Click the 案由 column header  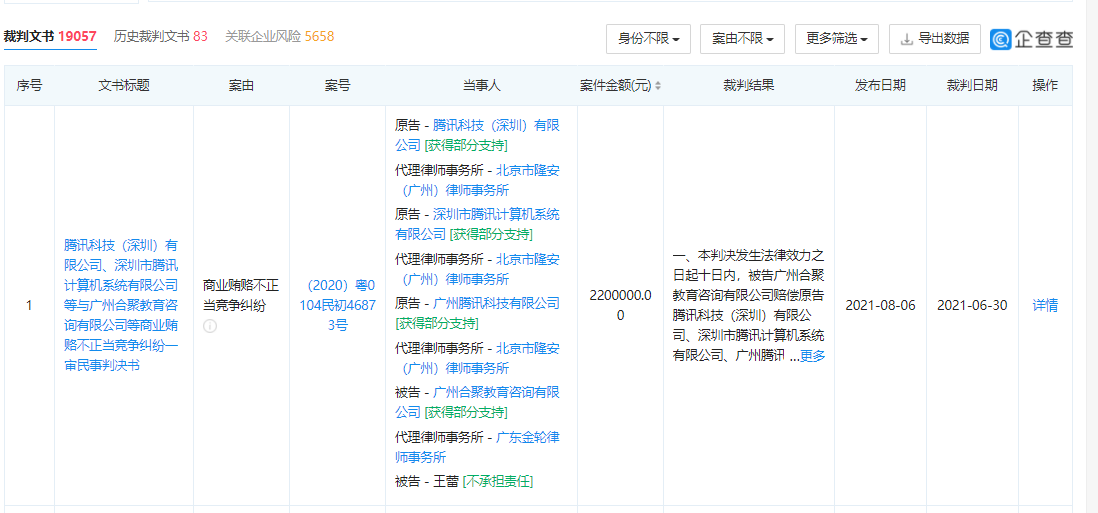tap(242, 85)
